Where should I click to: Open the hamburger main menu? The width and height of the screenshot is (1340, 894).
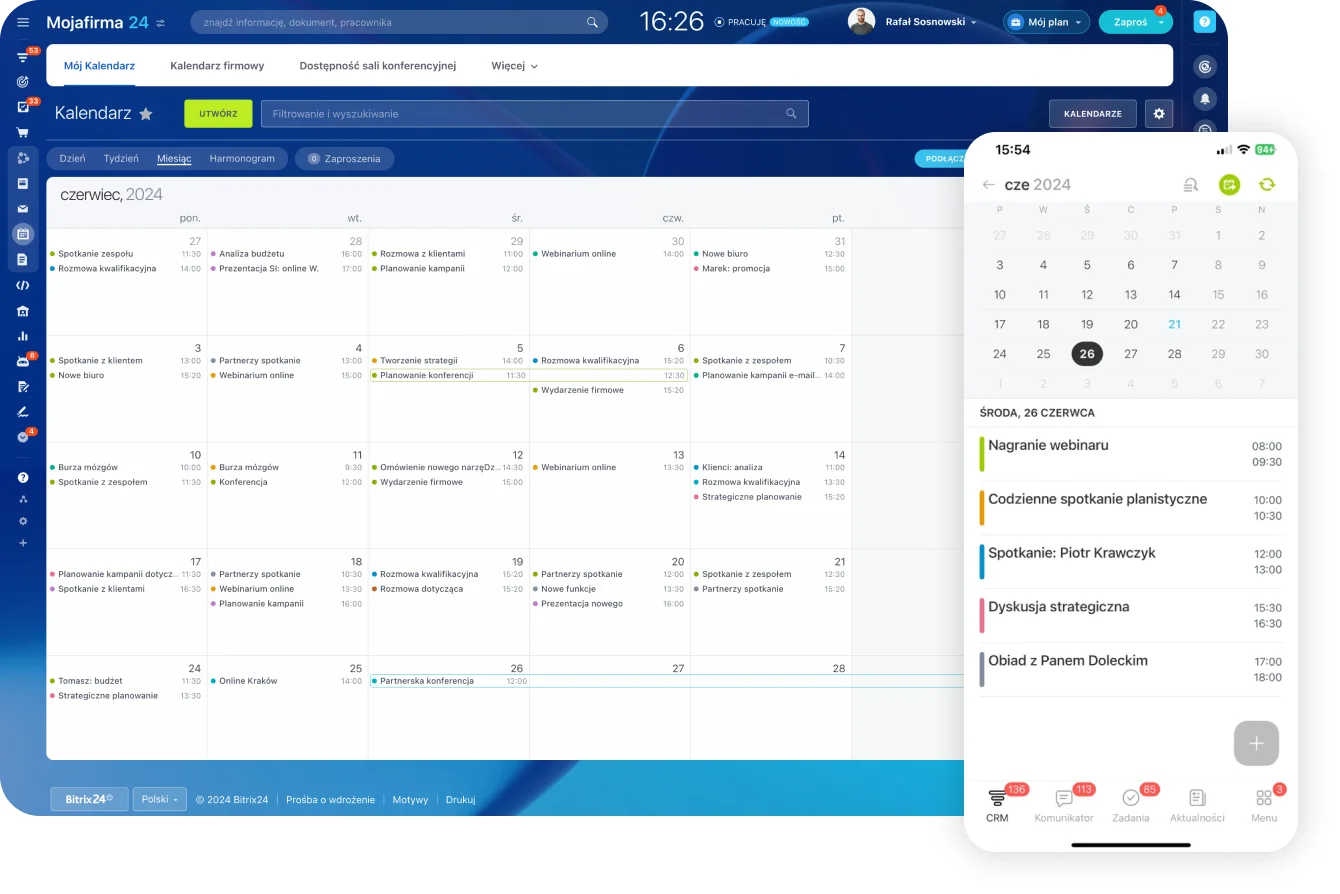coord(23,22)
